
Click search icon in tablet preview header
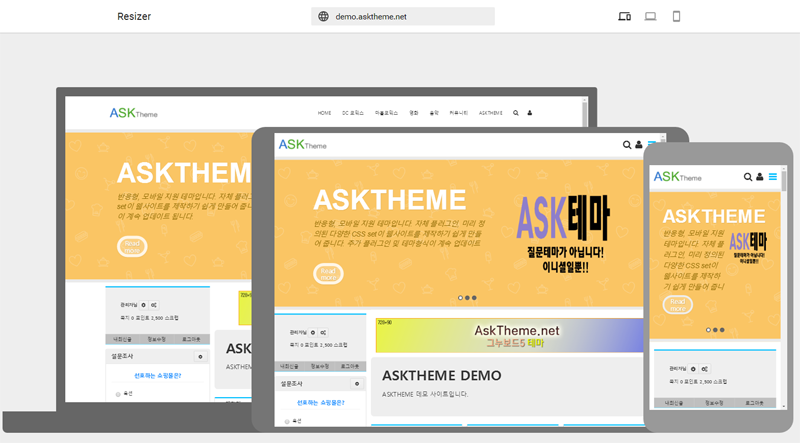click(x=627, y=145)
